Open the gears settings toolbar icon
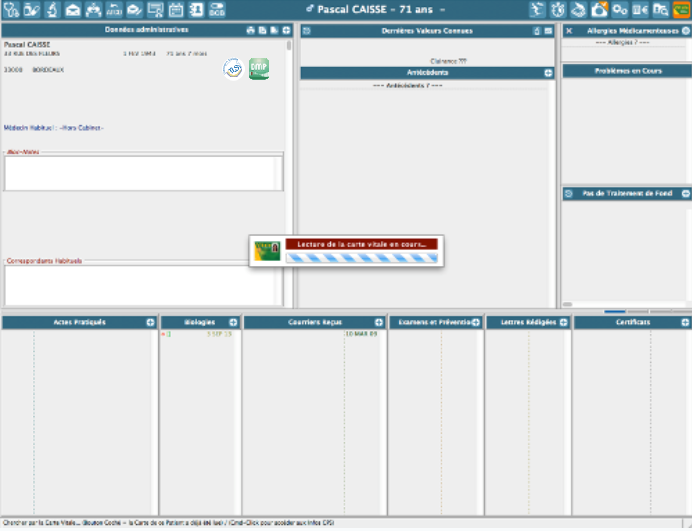692x531 pixels. click(619, 10)
